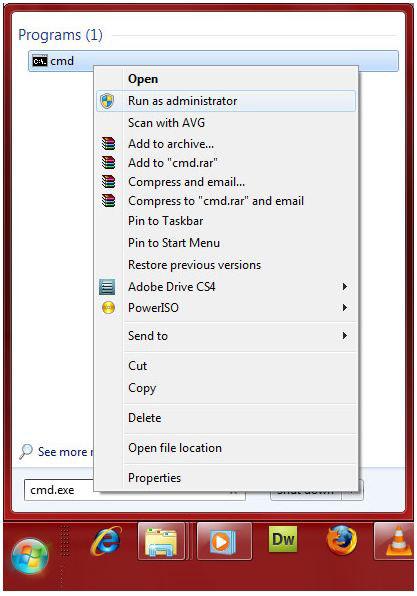Expand the Adobe Drive CS4 submenu arrow
The height and width of the screenshot is (596, 417).
click(344, 287)
